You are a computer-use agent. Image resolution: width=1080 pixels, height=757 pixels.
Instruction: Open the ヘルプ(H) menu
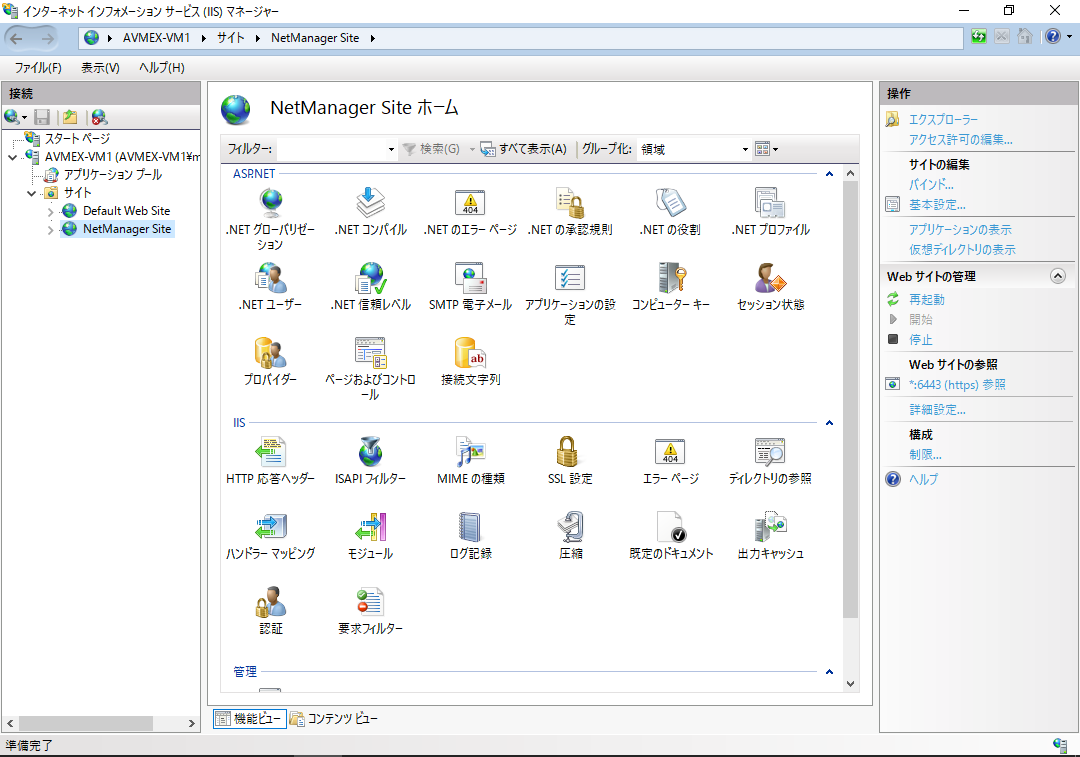pyautogui.click(x=162, y=68)
